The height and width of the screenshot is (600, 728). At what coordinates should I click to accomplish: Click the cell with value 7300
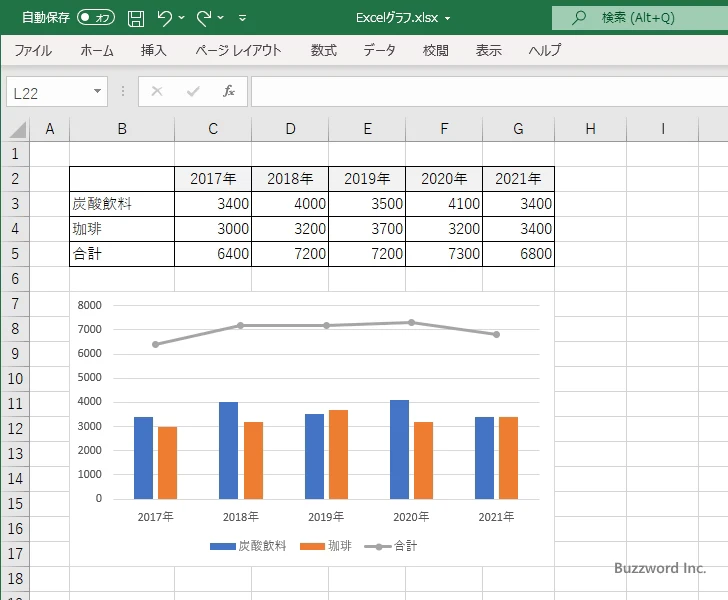click(444, 254)
